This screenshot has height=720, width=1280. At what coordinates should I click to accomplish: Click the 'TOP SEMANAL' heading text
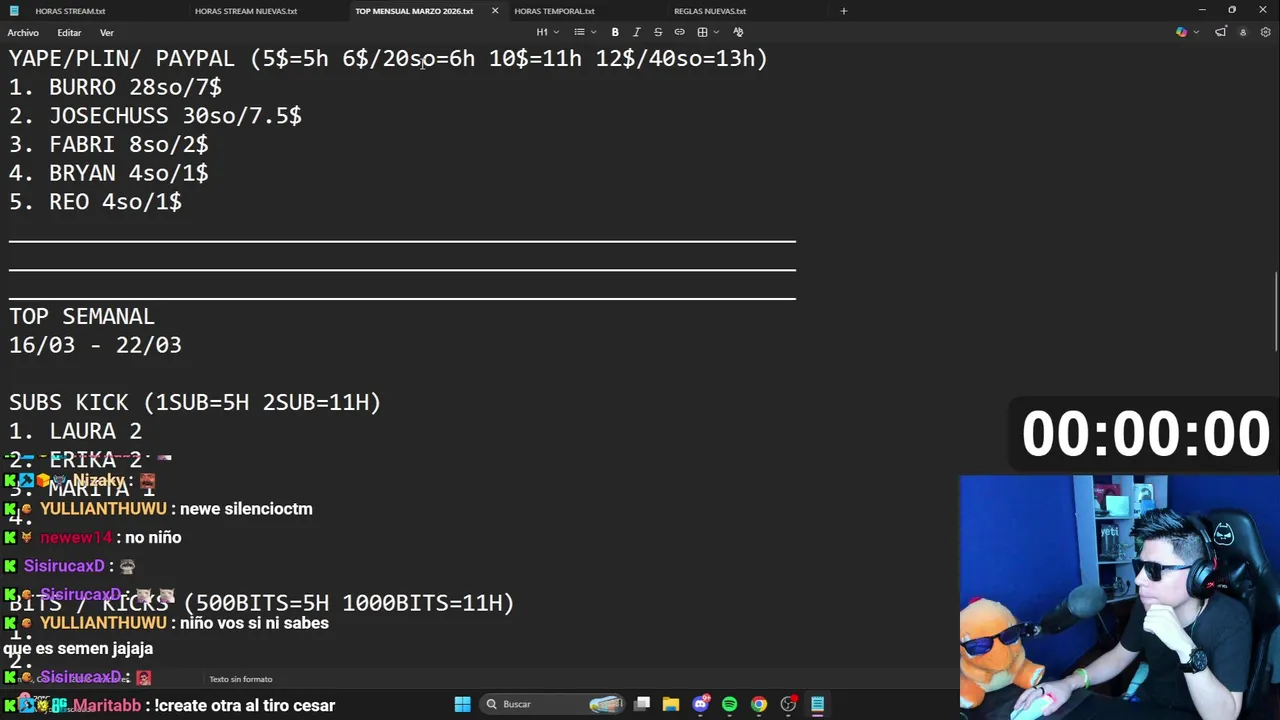pyautogui.click(x=82, y=317)
